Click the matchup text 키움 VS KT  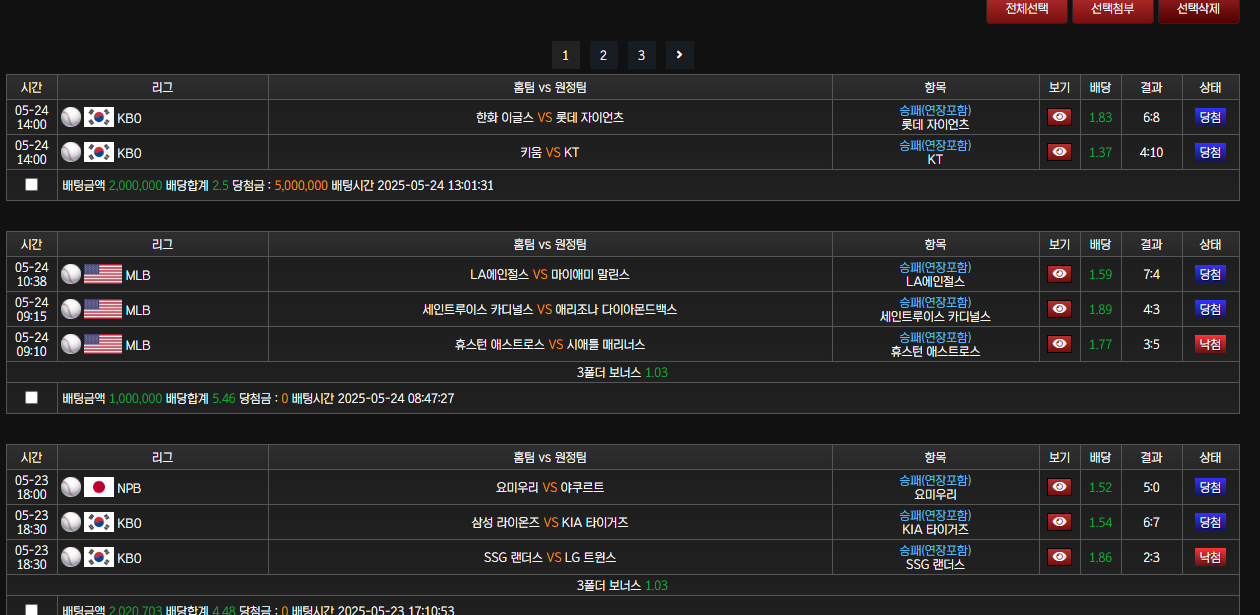550,152
